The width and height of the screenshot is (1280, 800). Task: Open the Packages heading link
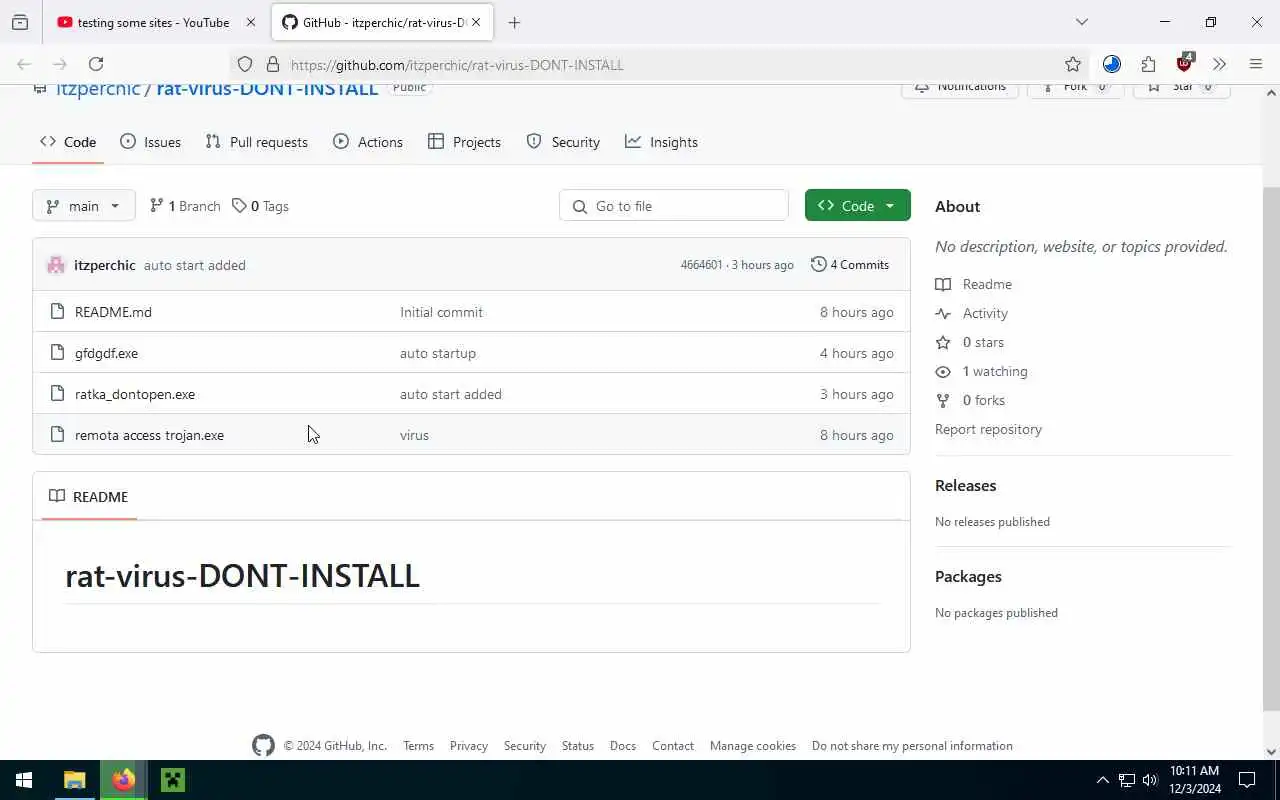968,576
